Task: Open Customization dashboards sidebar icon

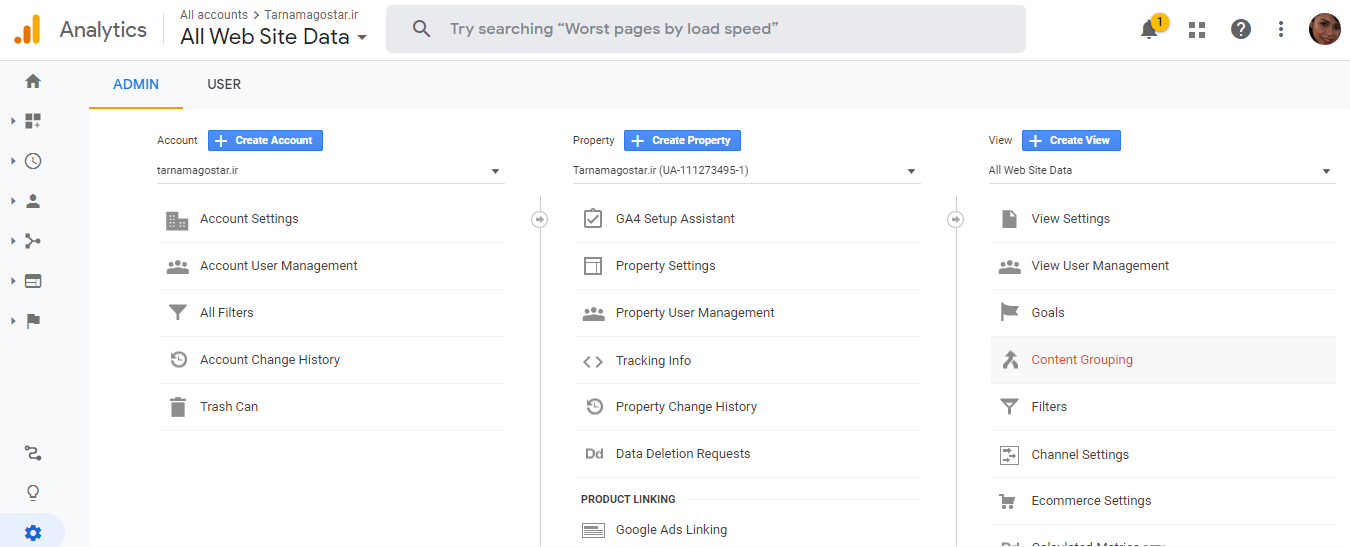Action: point(33,121)
